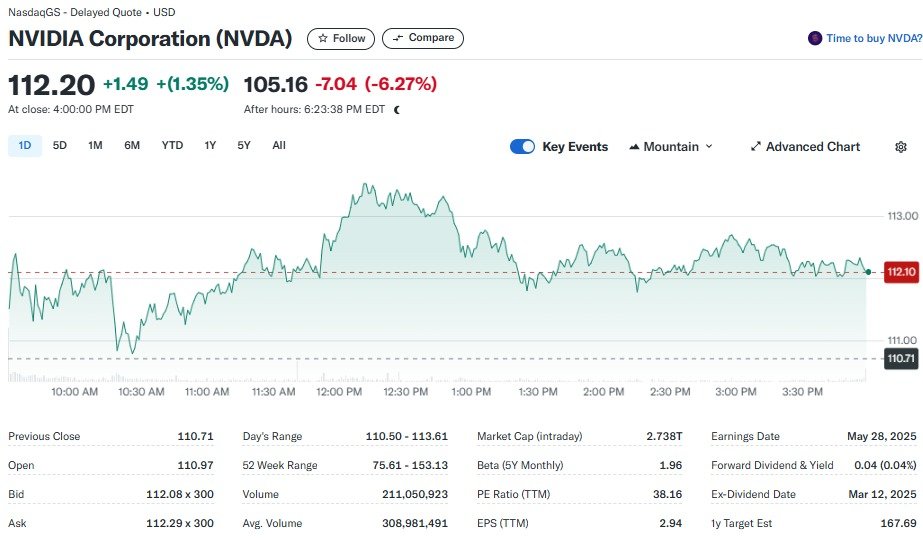Show the 1Y chart range
This screenshot has width=923, height=538.
(x=210, y=146)
